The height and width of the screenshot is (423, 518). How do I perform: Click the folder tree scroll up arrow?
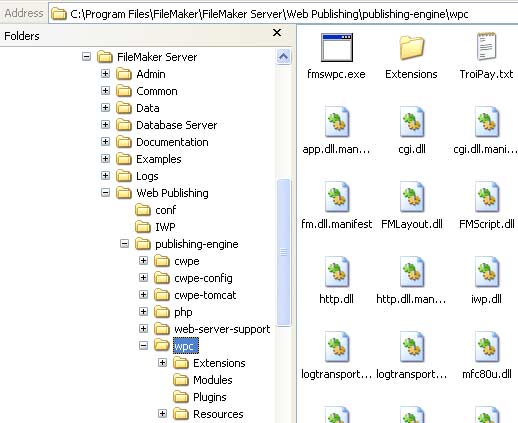(x=283, y=57)
